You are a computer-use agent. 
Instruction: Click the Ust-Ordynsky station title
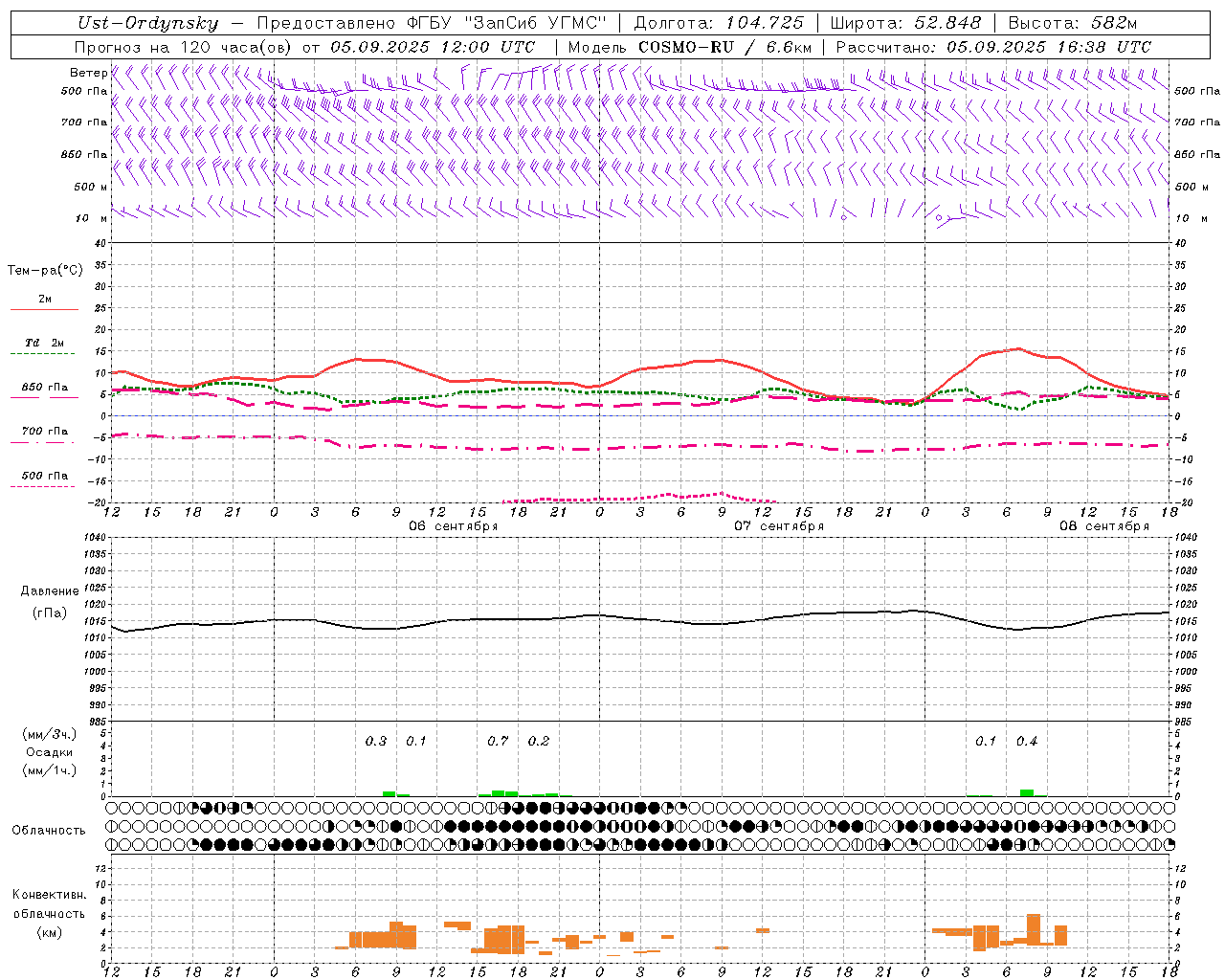coord(147,24)
